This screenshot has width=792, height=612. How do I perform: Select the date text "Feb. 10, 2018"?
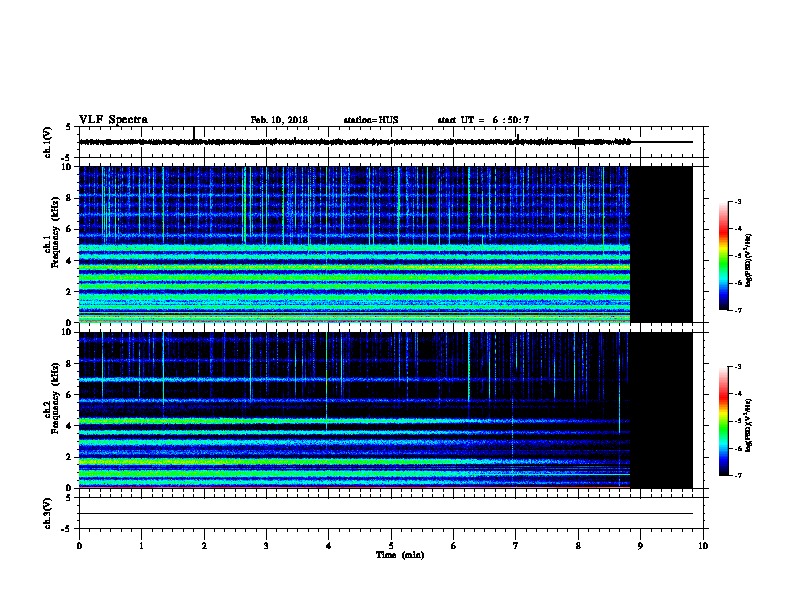click(279, 120)
